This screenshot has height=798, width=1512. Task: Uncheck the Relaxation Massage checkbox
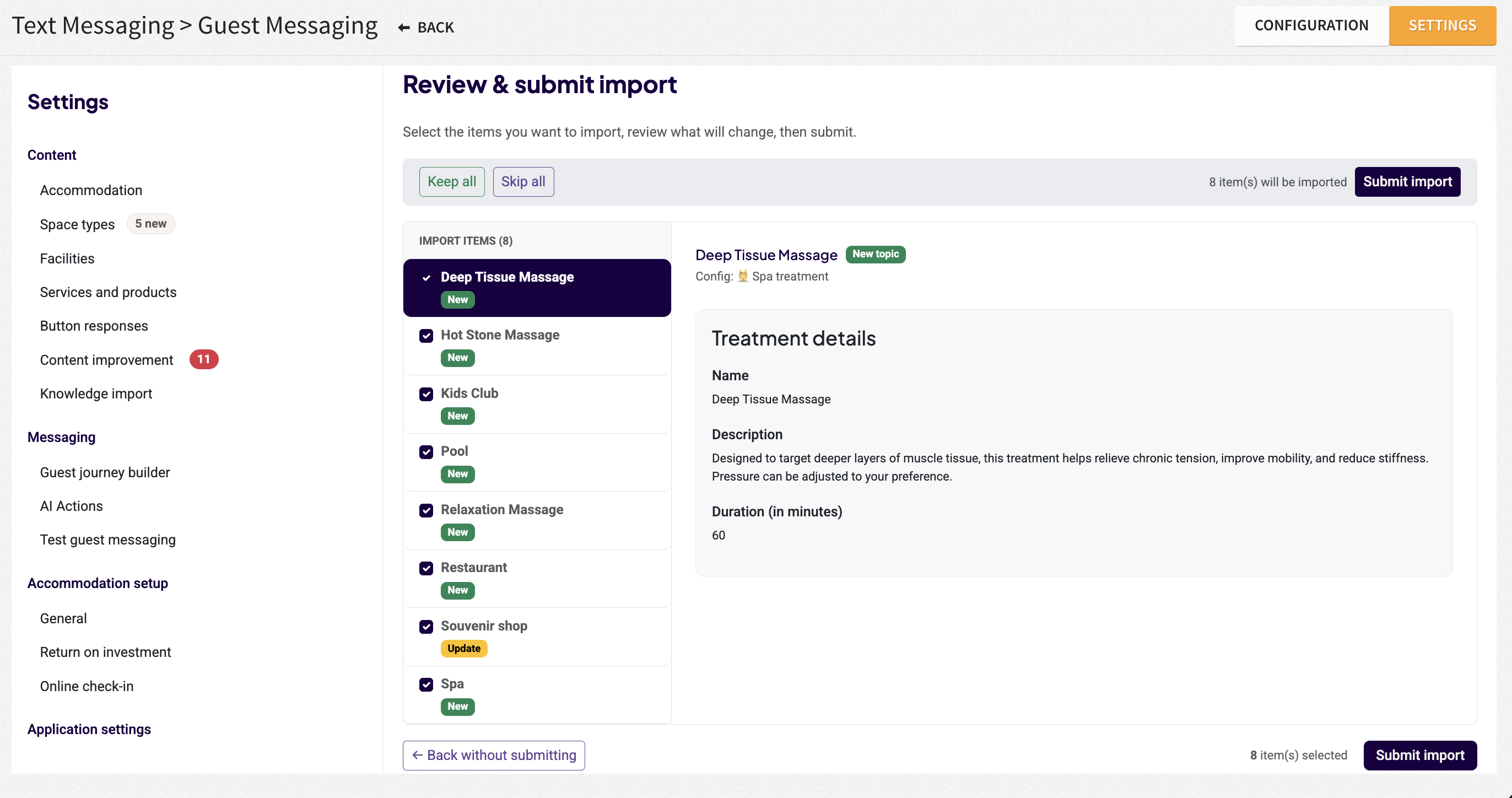click(426, 510)
